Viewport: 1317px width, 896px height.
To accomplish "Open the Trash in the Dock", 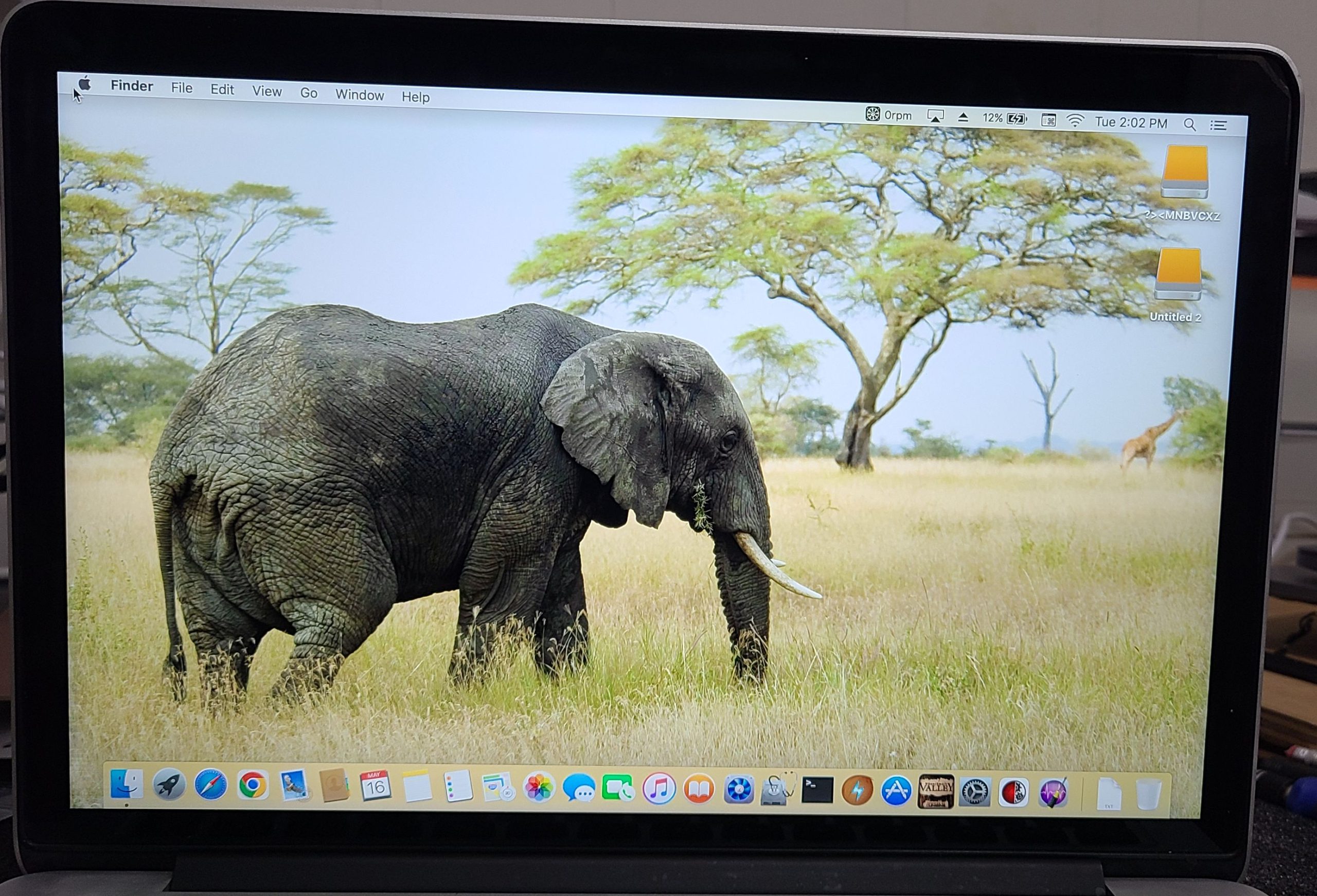I will pyautogui.click(x=1149, y=794).
